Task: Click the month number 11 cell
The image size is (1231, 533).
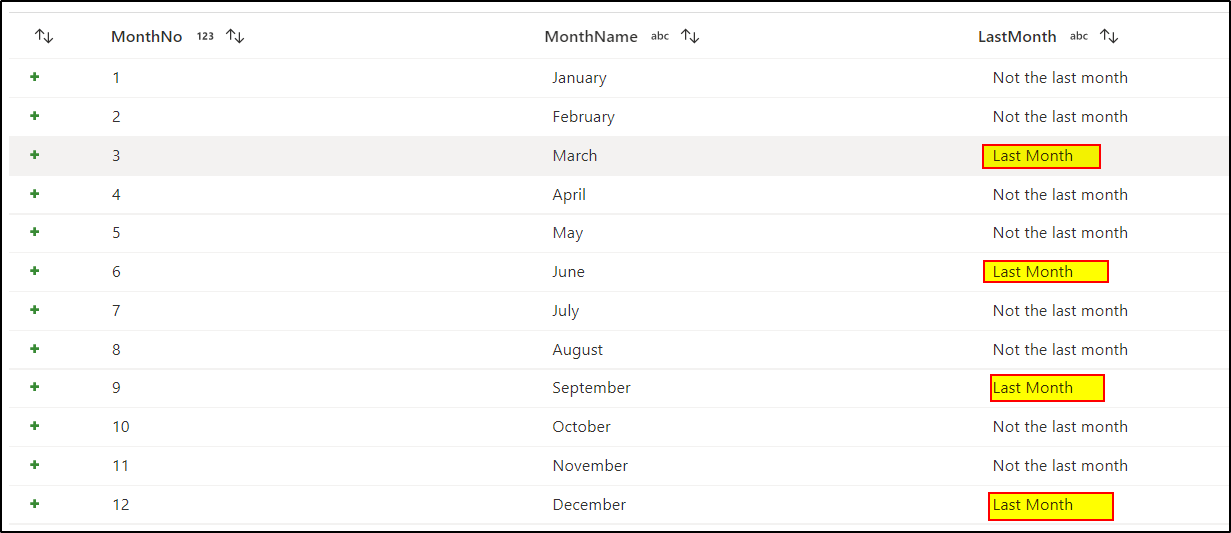Action: click(121, 466)
